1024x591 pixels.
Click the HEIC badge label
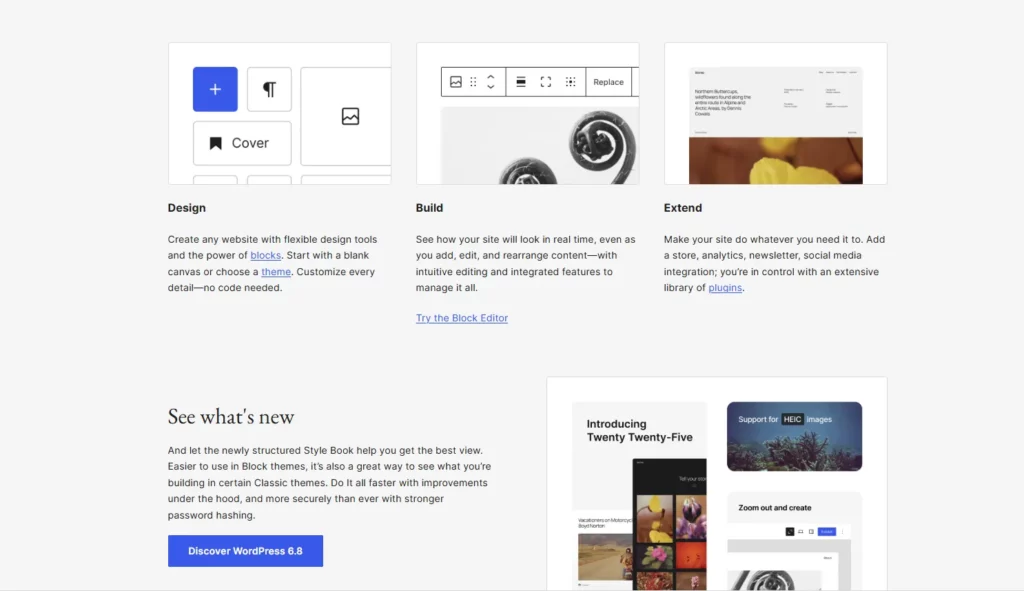[x=792, y=419]
